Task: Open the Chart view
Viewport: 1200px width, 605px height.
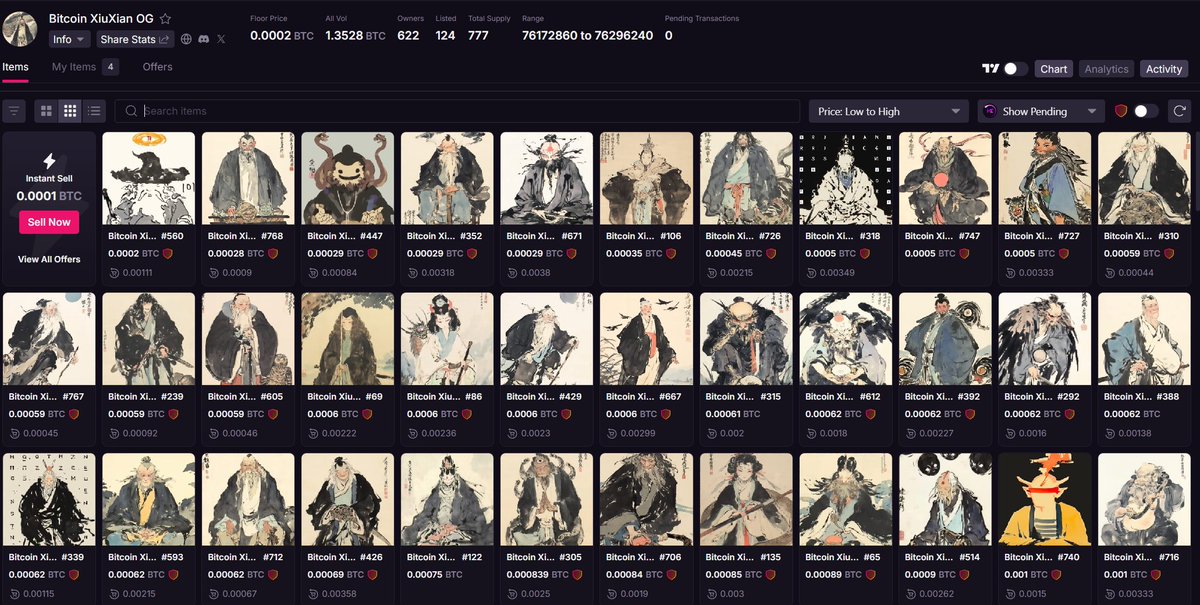Action: point(1054,69)
